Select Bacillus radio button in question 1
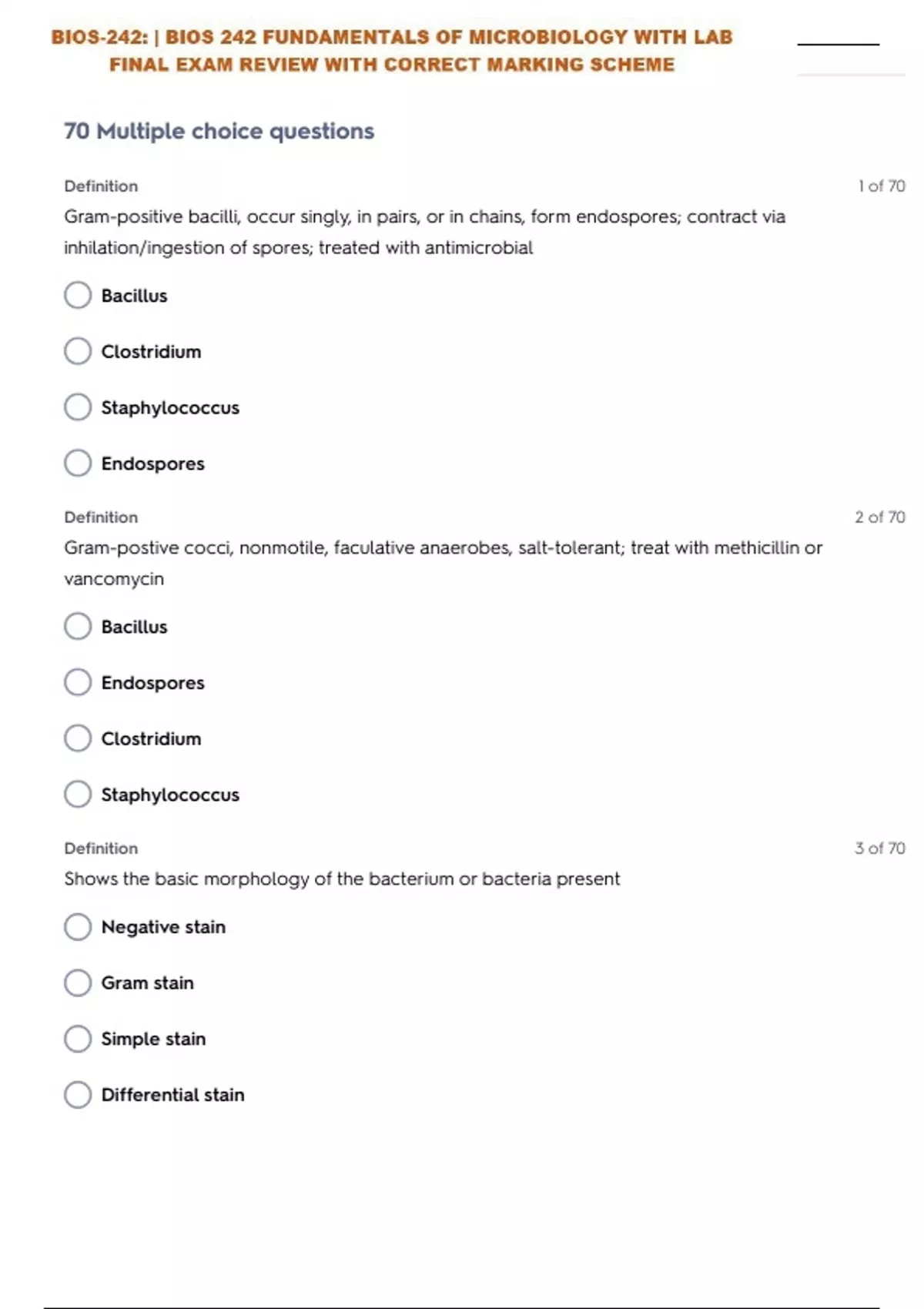 click(78, 295)
